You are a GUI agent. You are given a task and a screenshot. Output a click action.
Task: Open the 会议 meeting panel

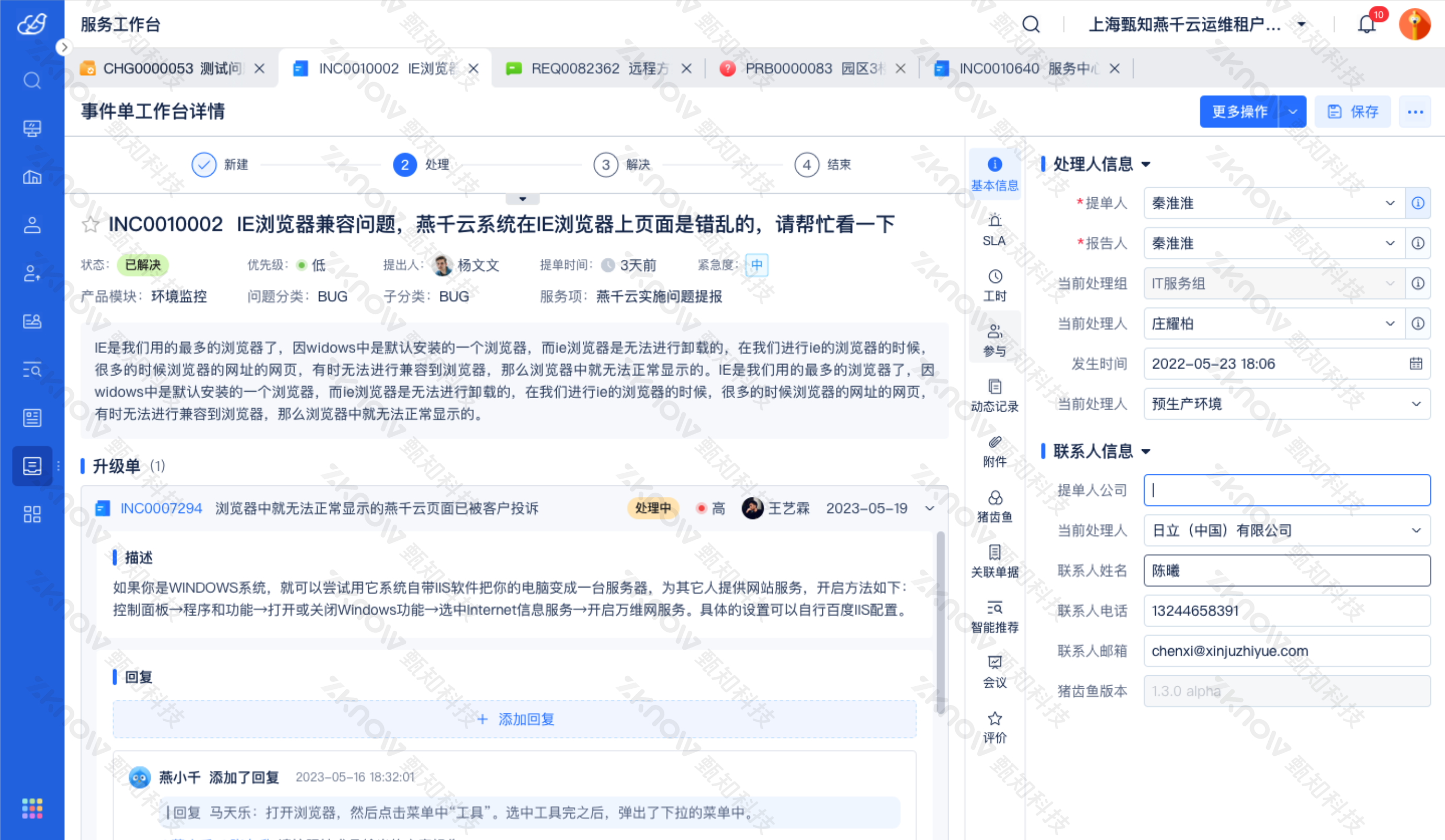pos(995,672)
